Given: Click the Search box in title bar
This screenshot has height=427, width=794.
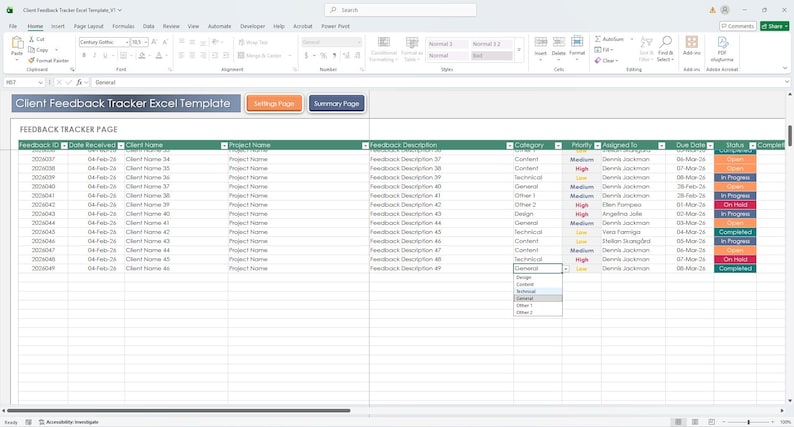Looking at the screenshot, I should tap(400, 10).
